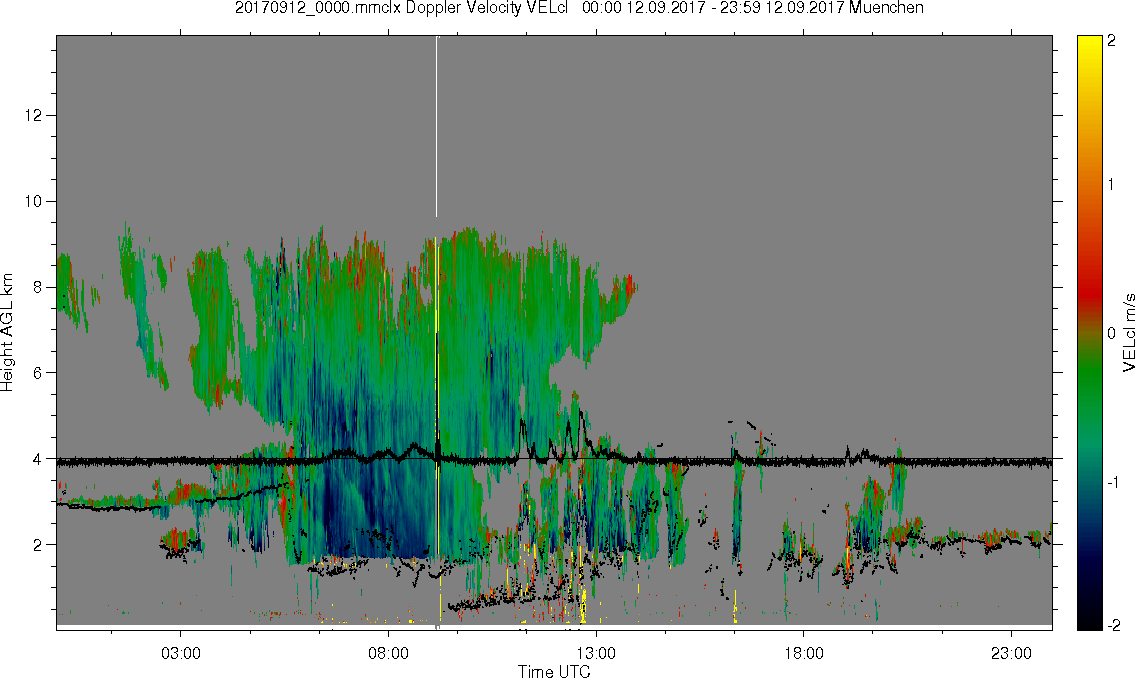
Task: Click the height label '6'
Action: pyautogui.click(x=37, y=373)
